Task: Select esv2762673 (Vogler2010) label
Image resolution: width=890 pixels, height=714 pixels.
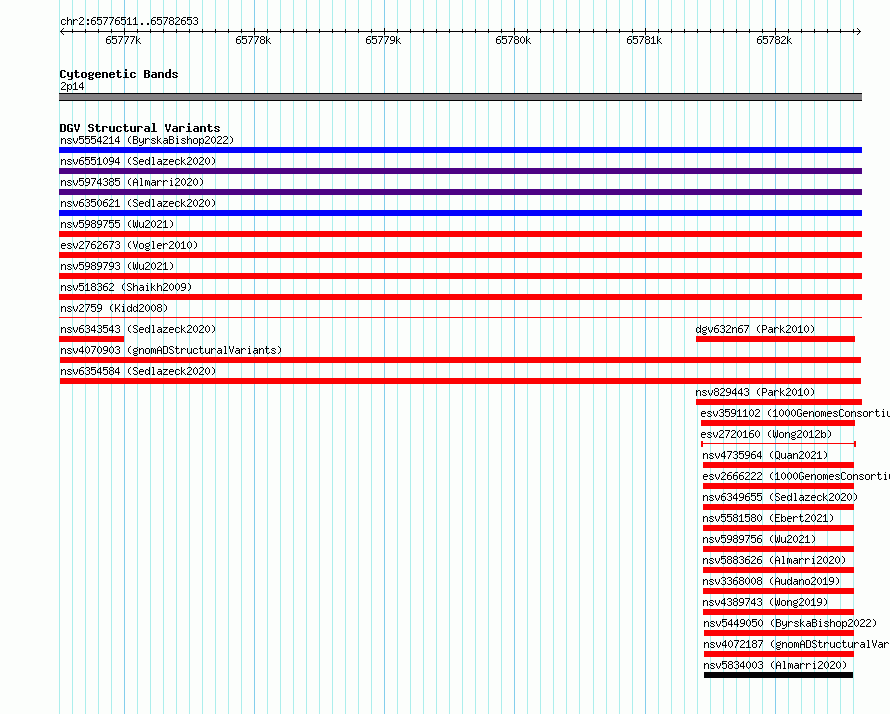Action: [129, 245]
